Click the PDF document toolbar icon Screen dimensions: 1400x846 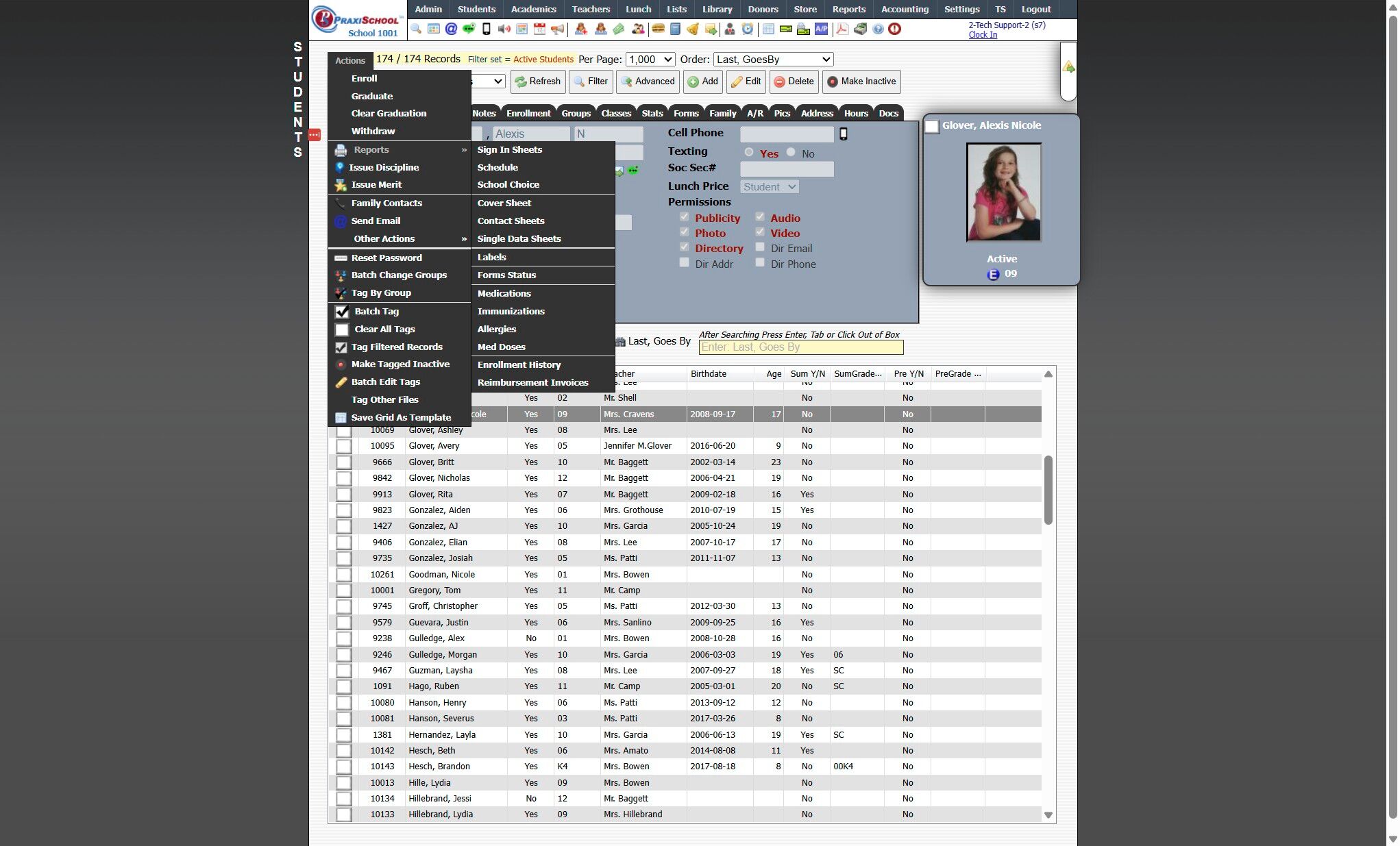842,29
